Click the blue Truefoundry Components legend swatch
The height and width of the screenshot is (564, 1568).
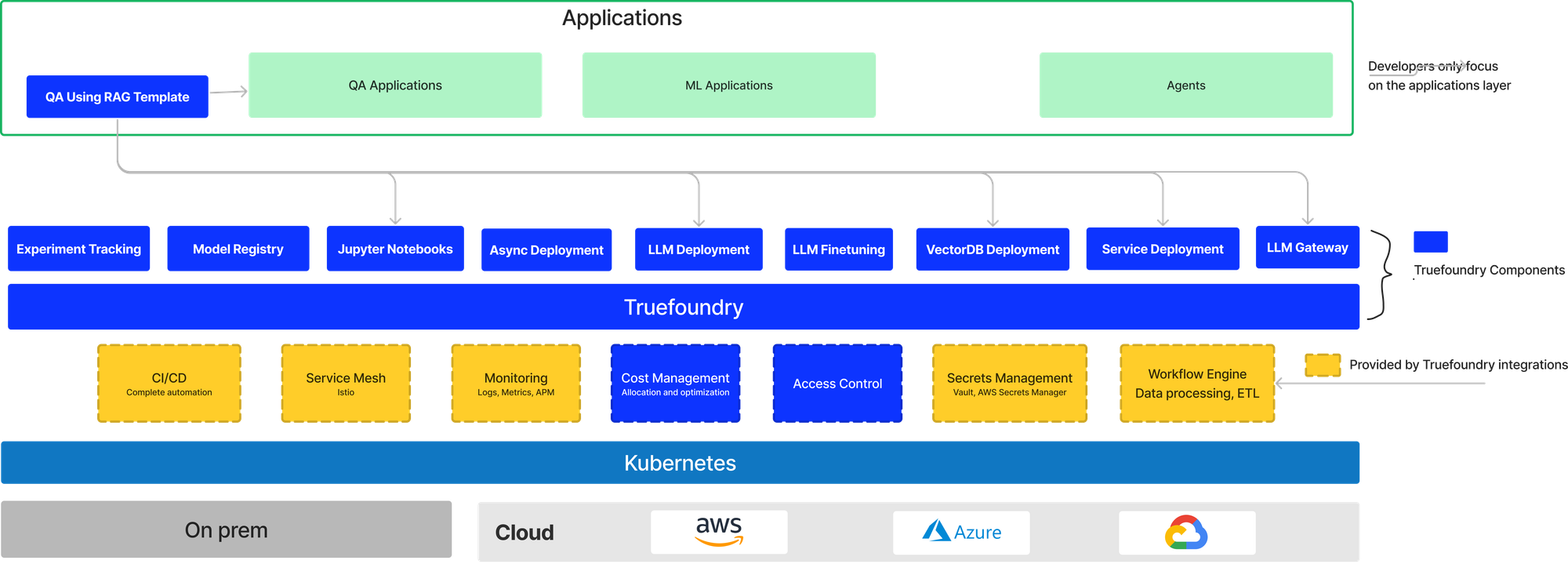coord(1430,242)
